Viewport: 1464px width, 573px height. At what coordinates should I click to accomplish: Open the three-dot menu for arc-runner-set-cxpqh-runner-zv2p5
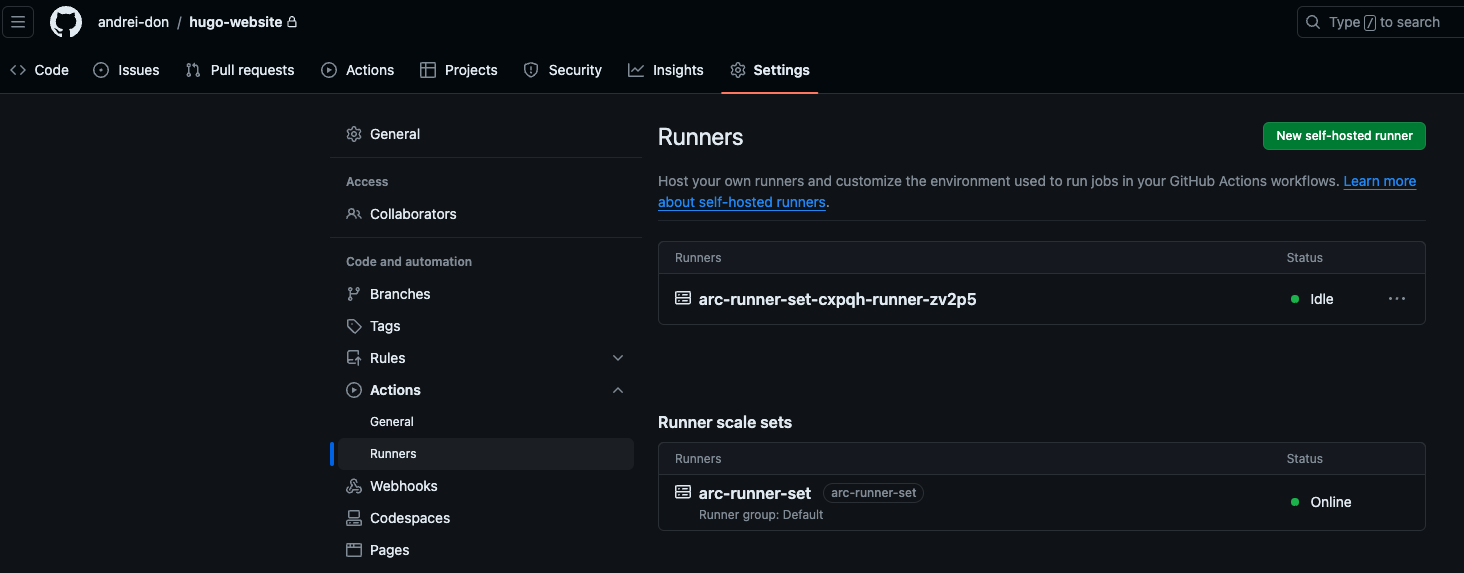pos(1396,299)
